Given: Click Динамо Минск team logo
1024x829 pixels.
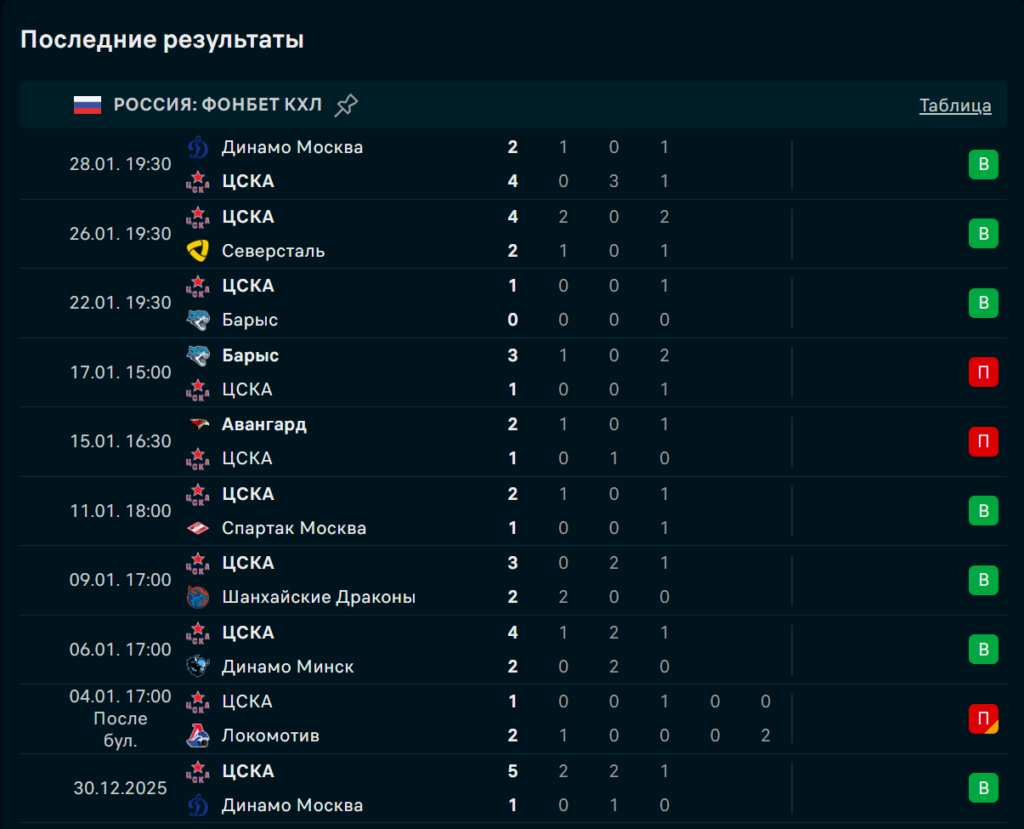Looking at the screenshot, I should 198,666.
